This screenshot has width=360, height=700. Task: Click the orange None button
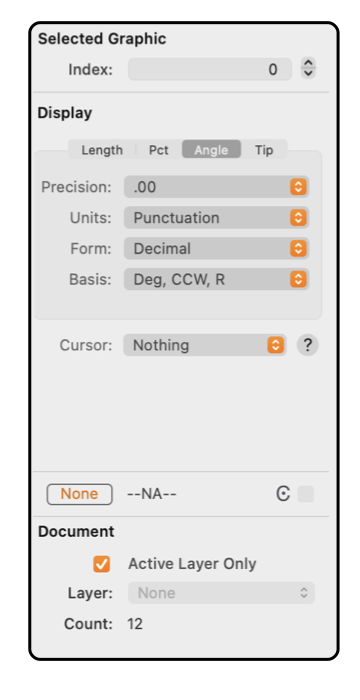coord(80,494)
